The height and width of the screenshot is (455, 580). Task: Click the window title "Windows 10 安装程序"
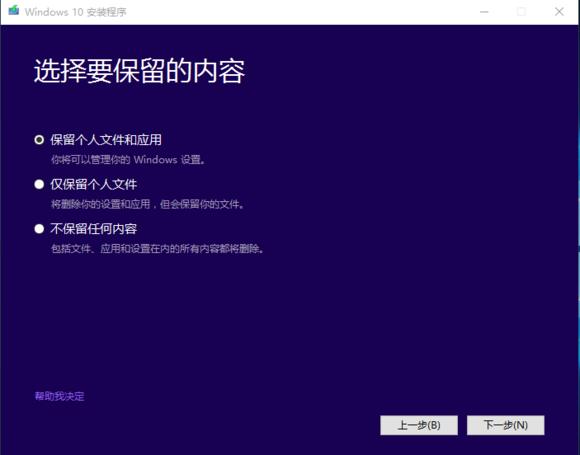point(76,12)
